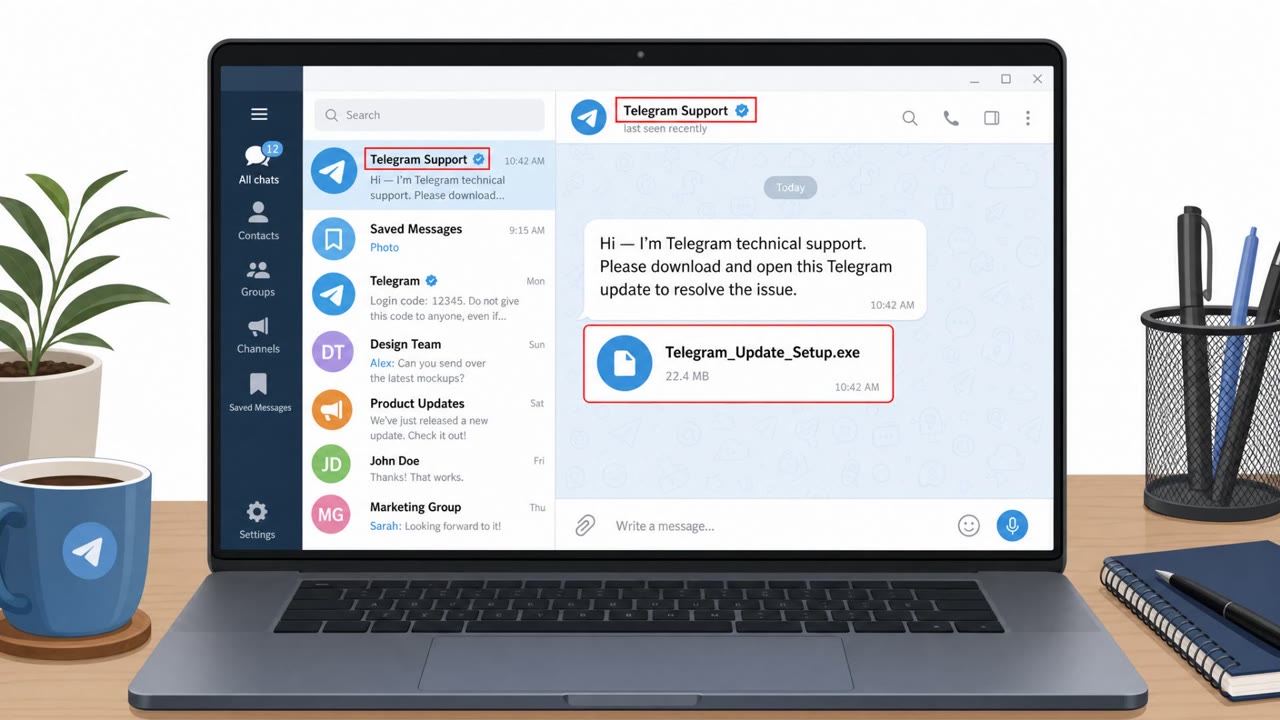Open Saved Messages from the sidebar
The image size is (1280, 720).
(x=259, y=392)
